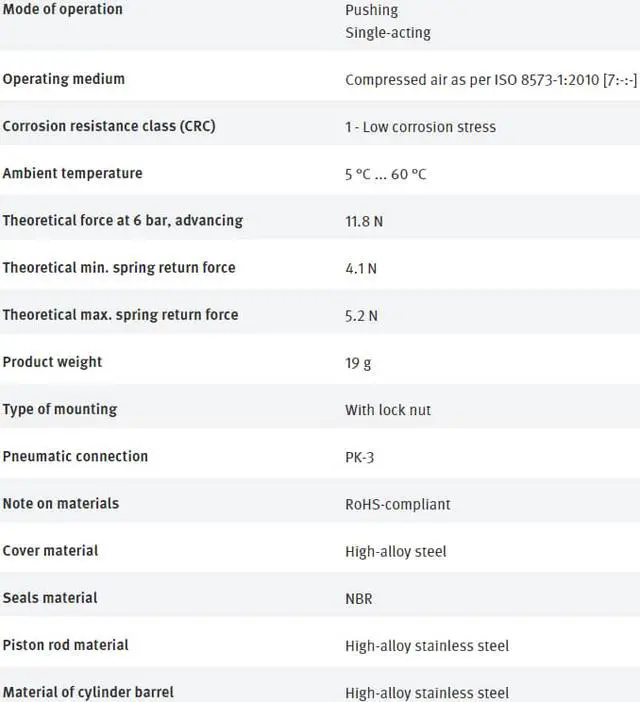Click the "Operating medium" row label

coord(63,79)
